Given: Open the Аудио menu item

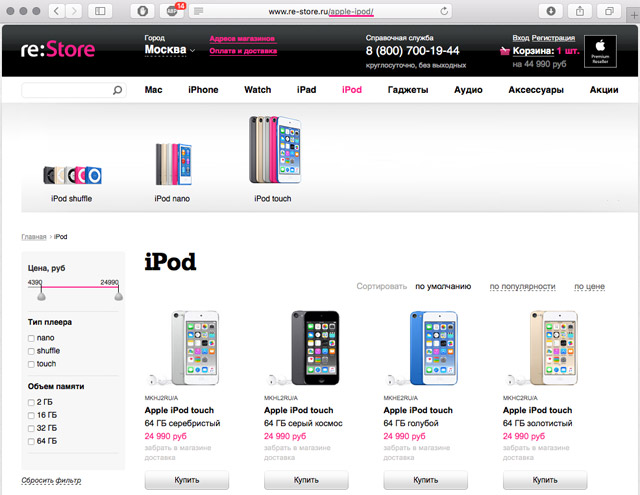Looking at the screenshot, I should tap(468, 90).
